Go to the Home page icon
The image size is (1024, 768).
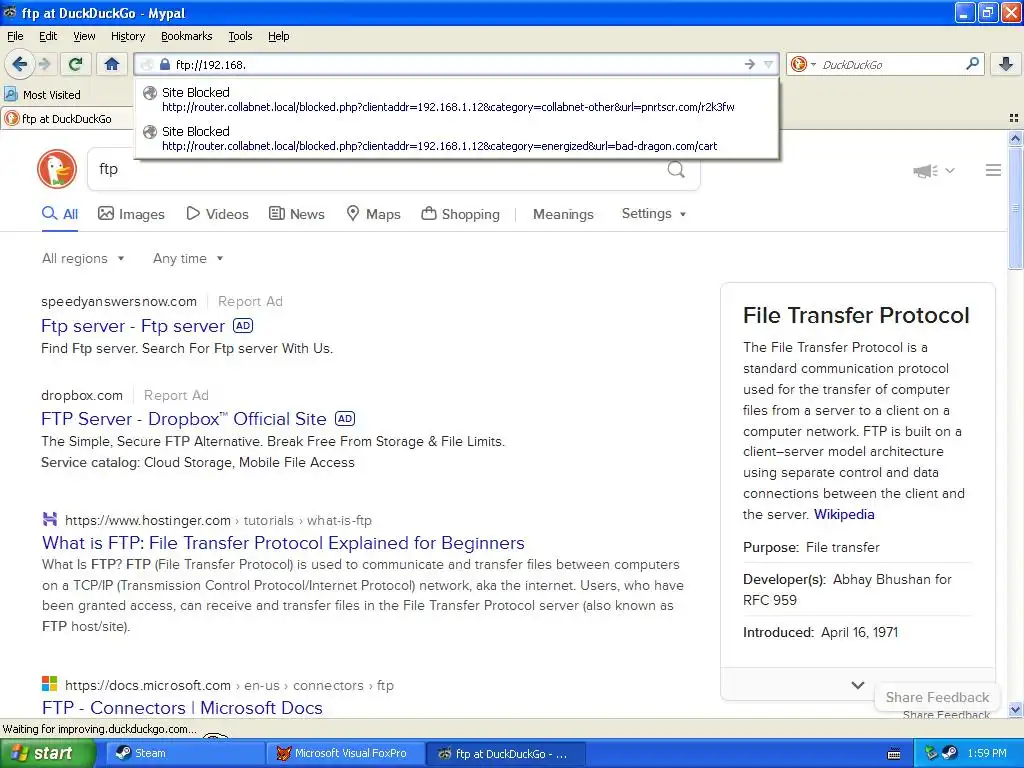click(x=112, y=64)
